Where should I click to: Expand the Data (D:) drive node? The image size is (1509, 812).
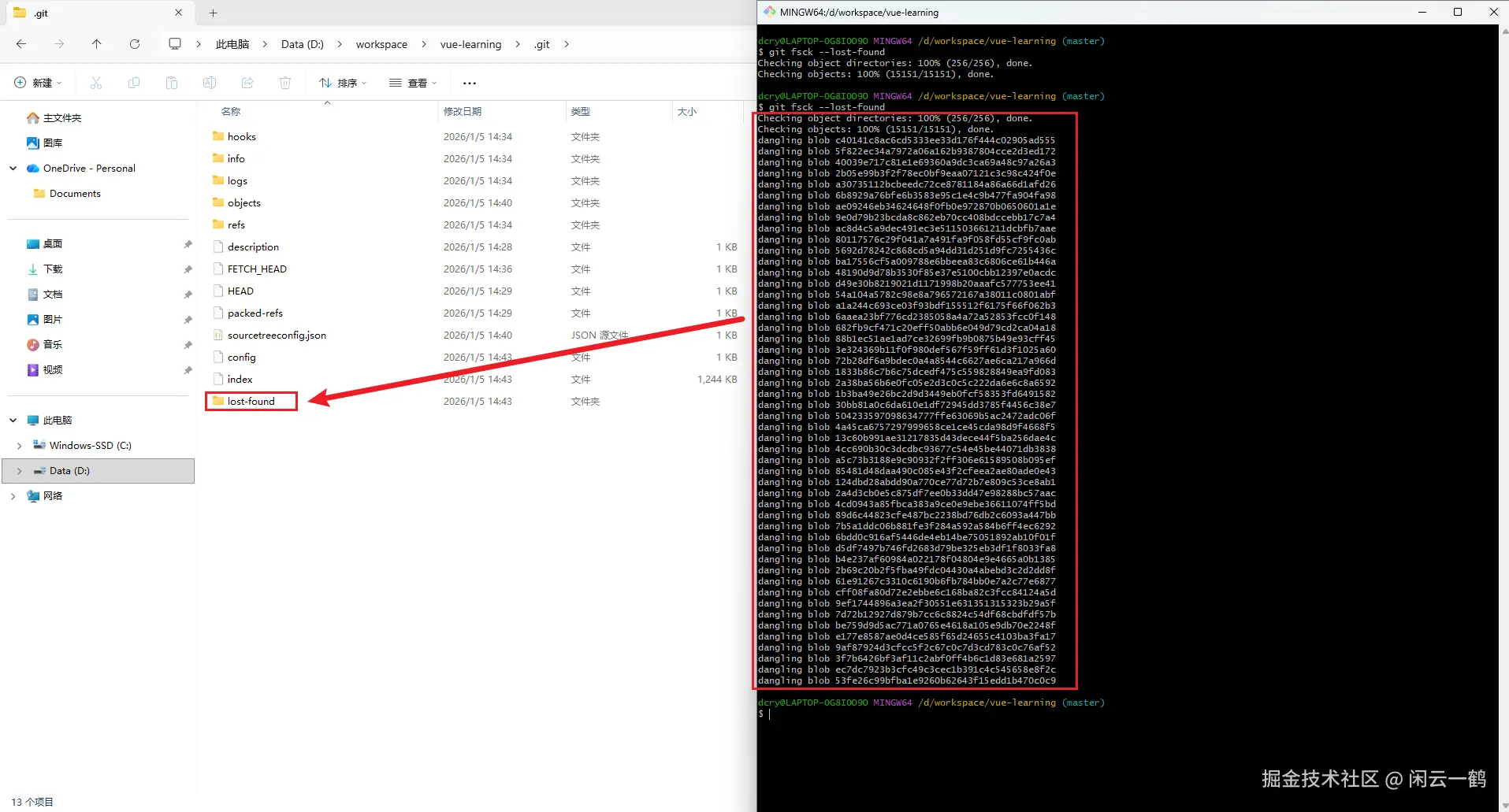(x=19, y=470)
